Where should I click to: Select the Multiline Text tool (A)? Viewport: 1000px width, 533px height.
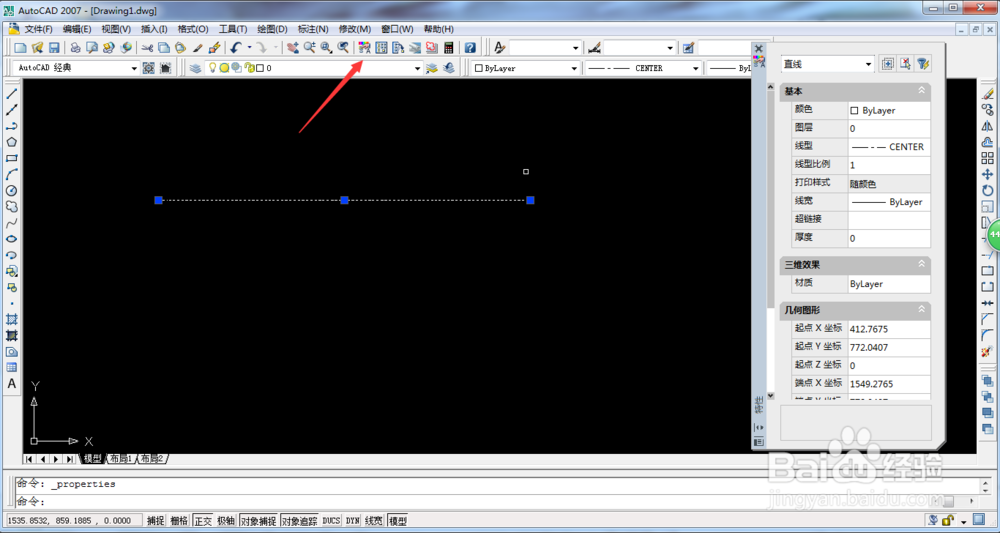coord(11,384)
